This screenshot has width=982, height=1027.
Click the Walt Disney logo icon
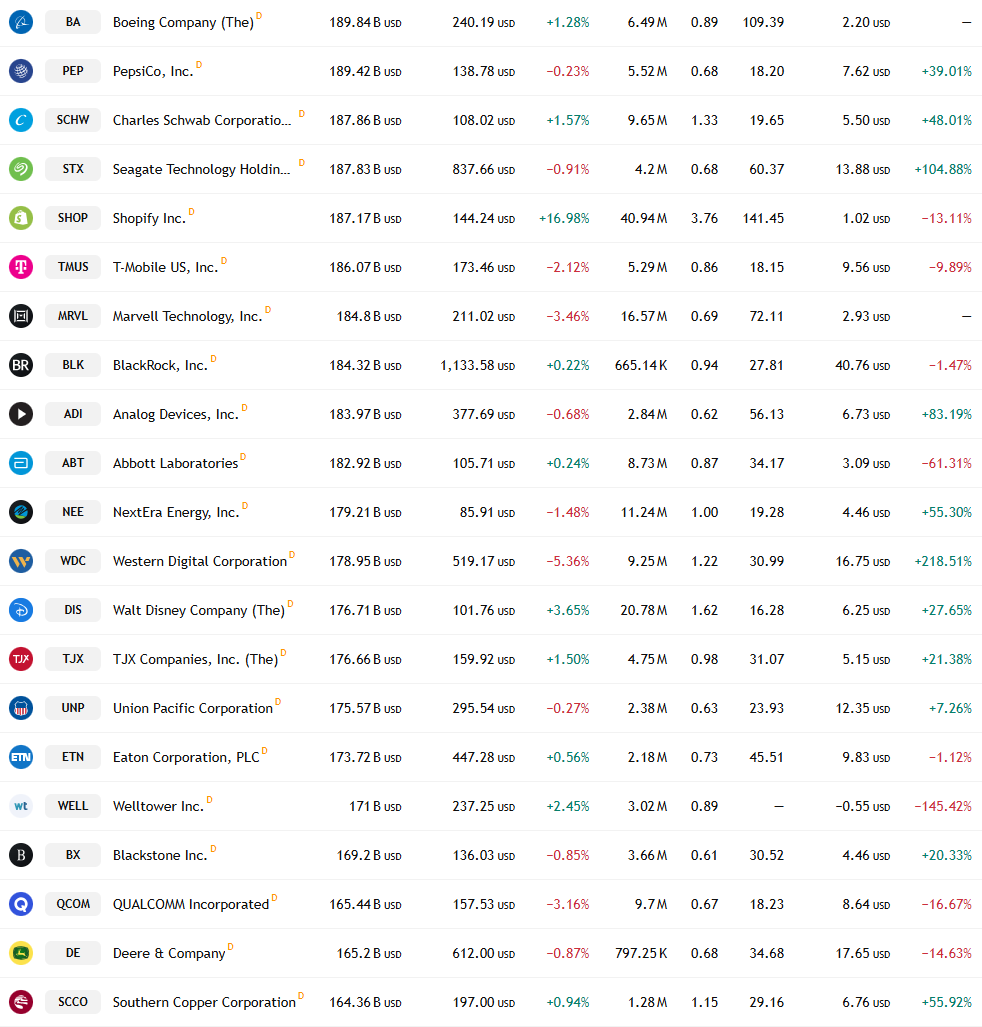[21, 610]
